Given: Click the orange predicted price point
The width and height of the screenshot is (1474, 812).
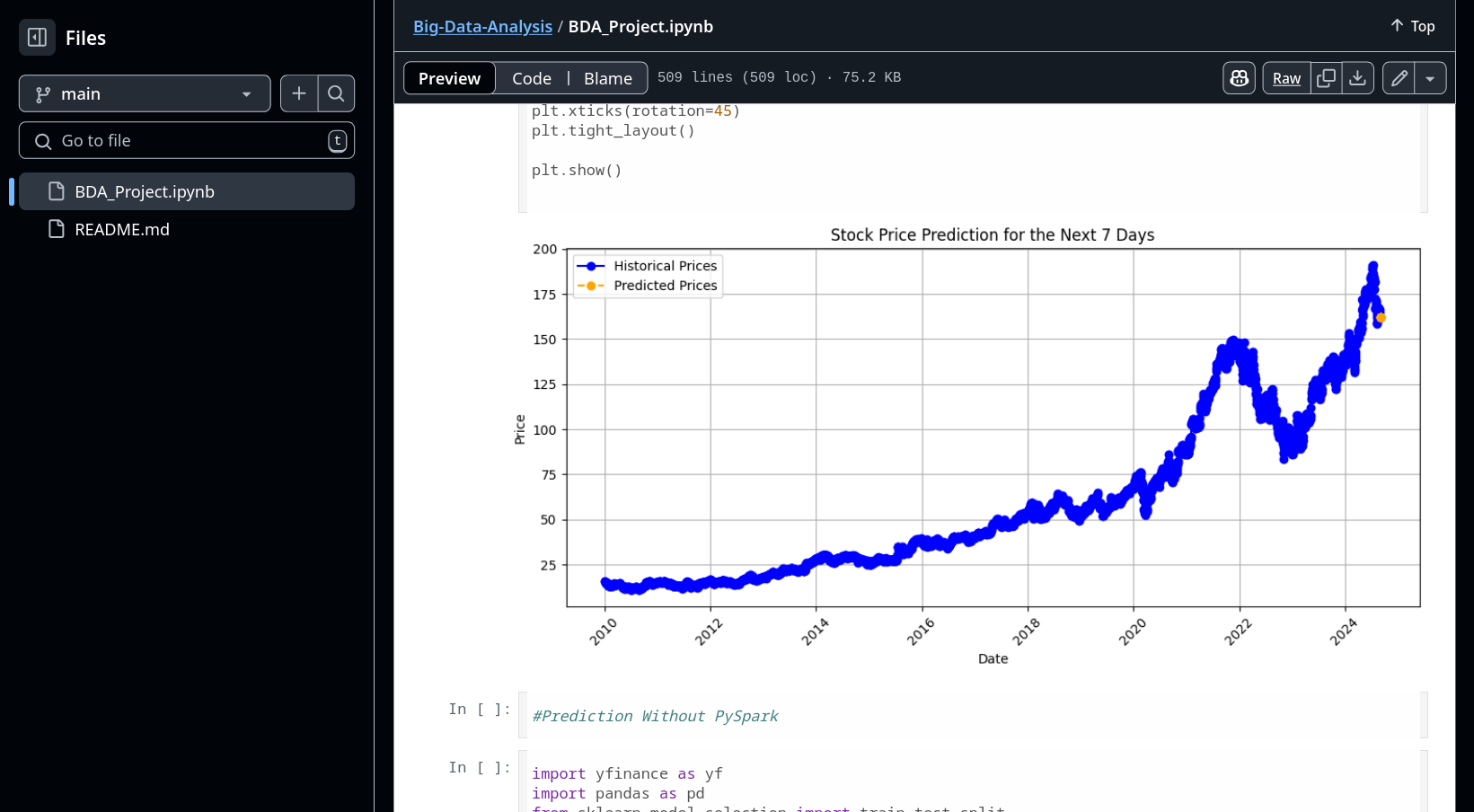Looking at the screenshot, I should 1381,318.
